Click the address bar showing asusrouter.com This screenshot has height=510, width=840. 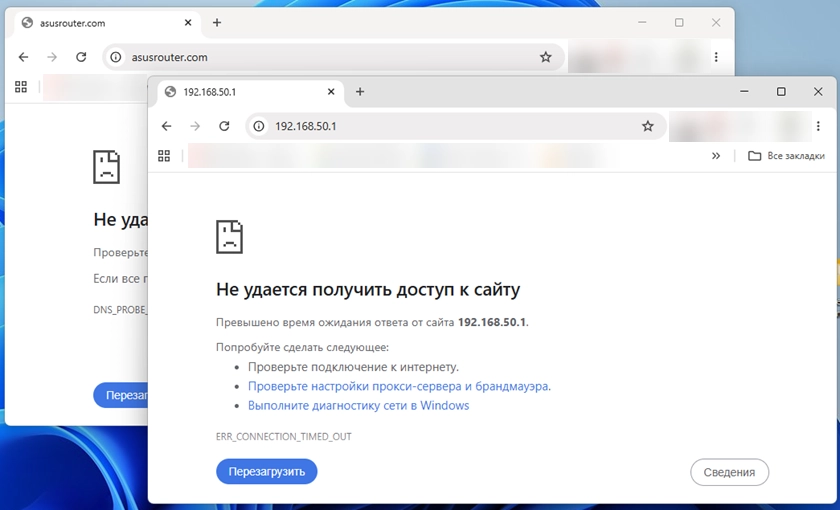[x=333, y=57]
